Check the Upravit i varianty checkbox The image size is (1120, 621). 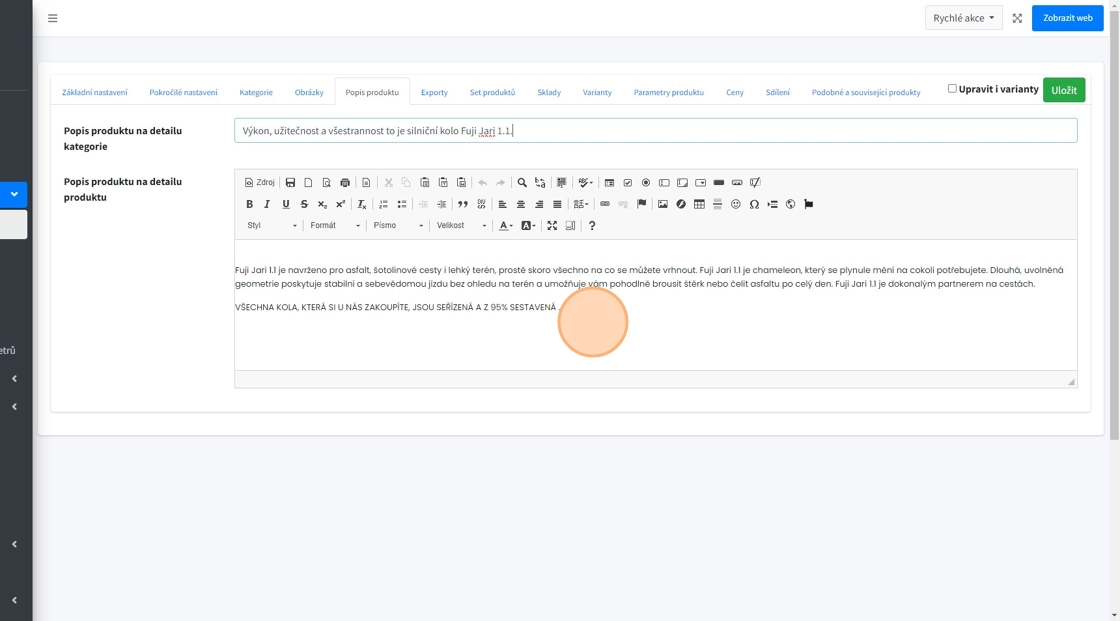(952, 89)
